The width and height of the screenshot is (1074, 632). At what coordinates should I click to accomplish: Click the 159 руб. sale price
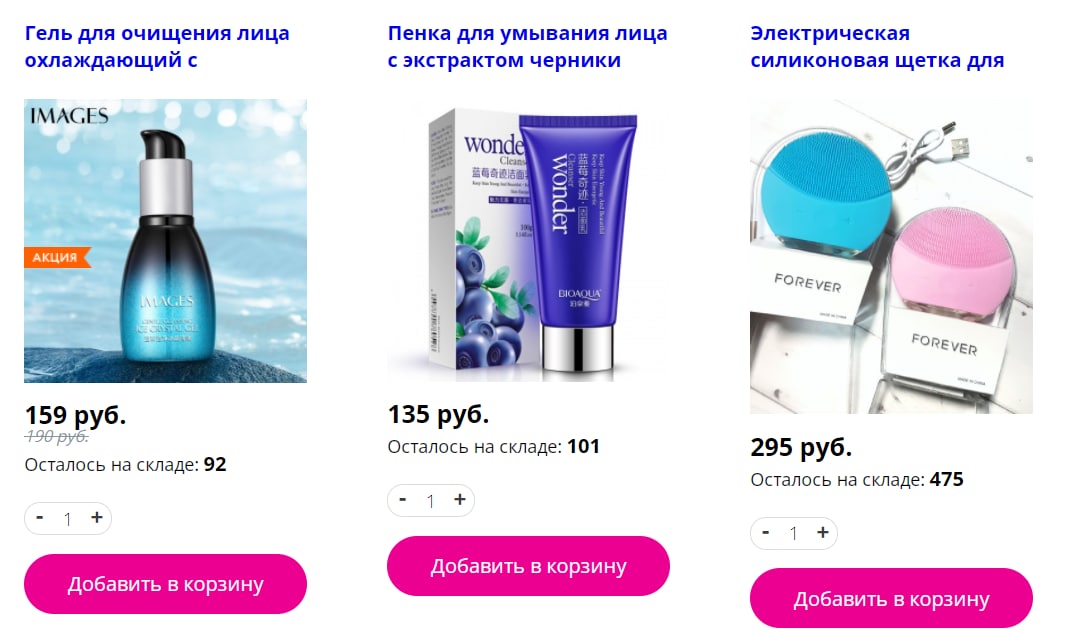(x=75, y=415)
